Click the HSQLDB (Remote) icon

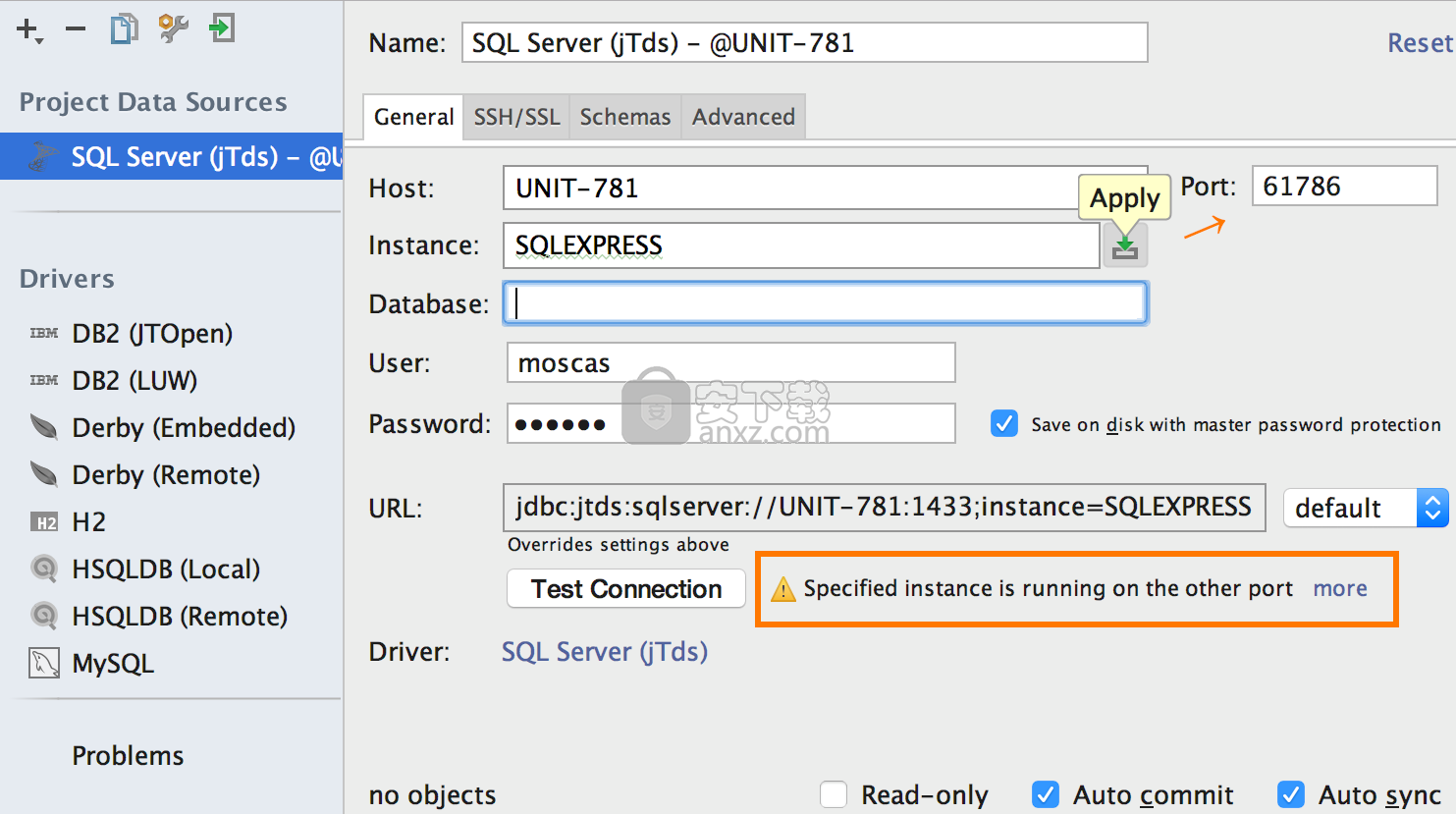pos(44,617)
